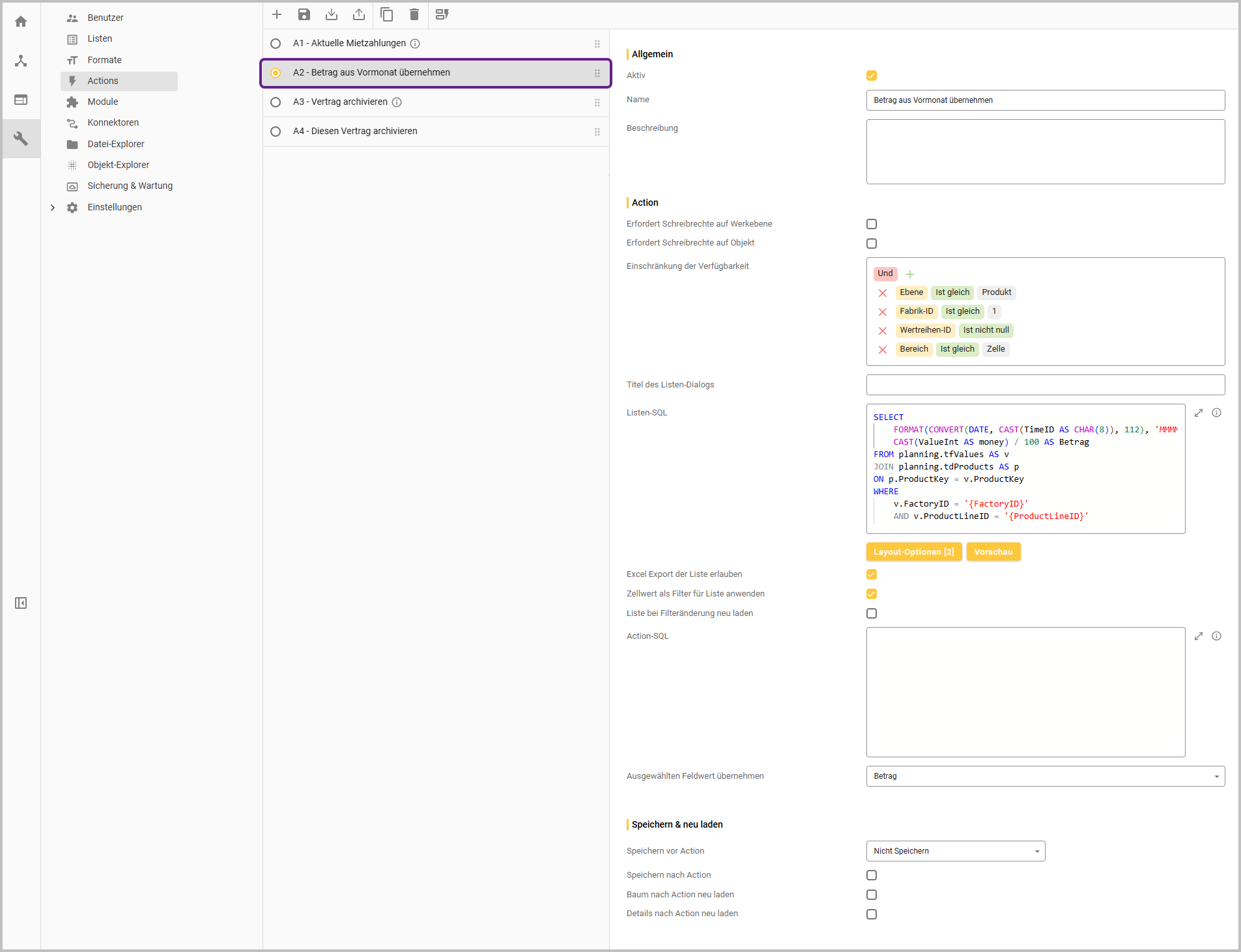
Task: Remove the Ebene restriction condition
Action: coord(883,293)
